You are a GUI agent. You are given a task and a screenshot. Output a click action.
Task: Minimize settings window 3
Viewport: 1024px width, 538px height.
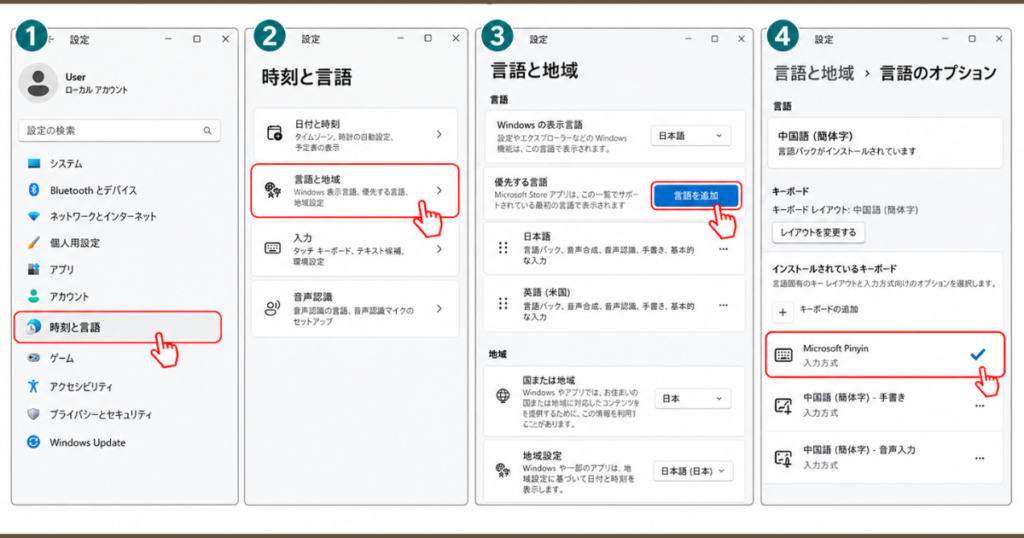(x=688, y=39)
